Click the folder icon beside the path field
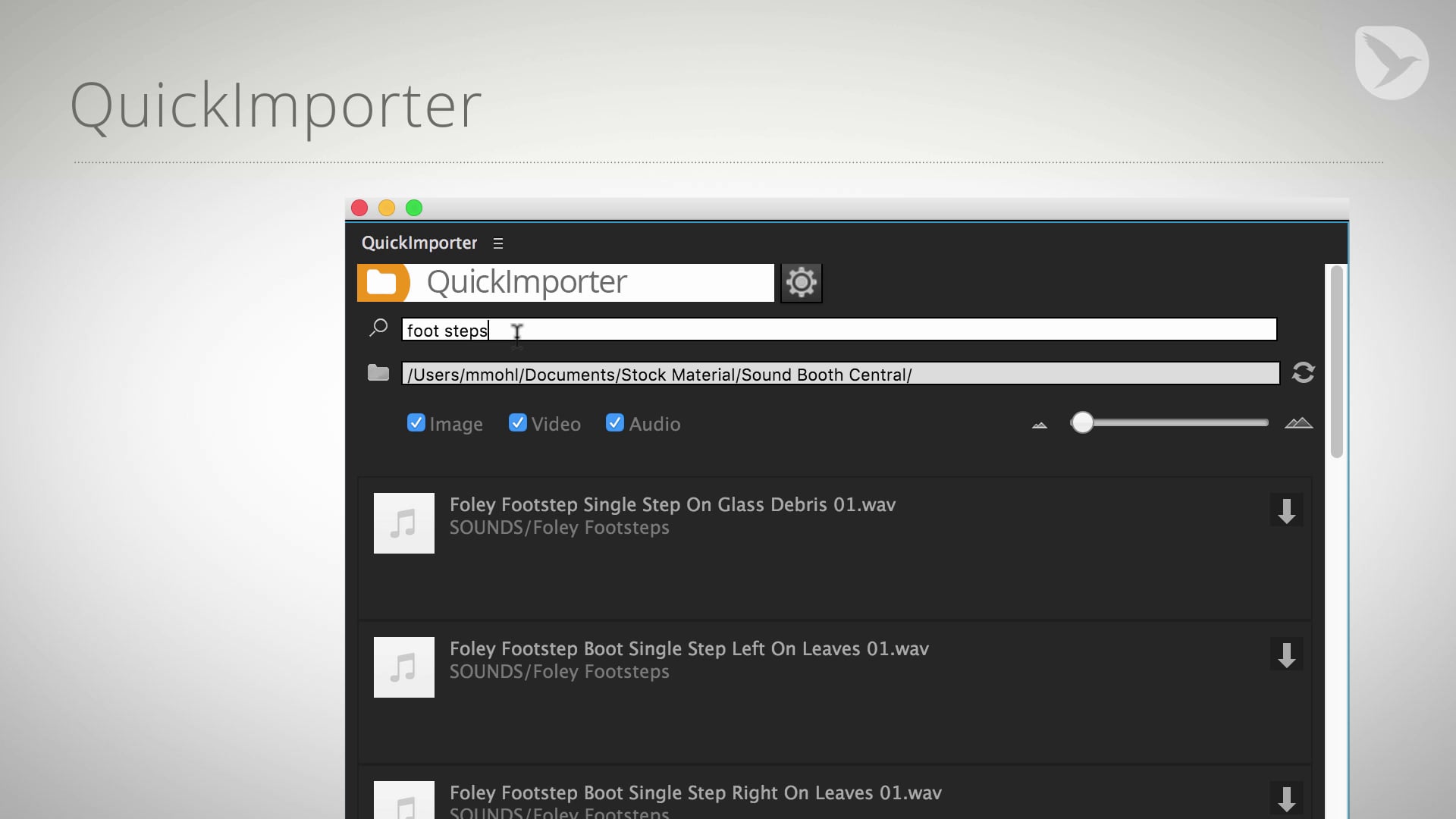The width and height of the screenshot is (1456, 819). [x=378, y=372]
